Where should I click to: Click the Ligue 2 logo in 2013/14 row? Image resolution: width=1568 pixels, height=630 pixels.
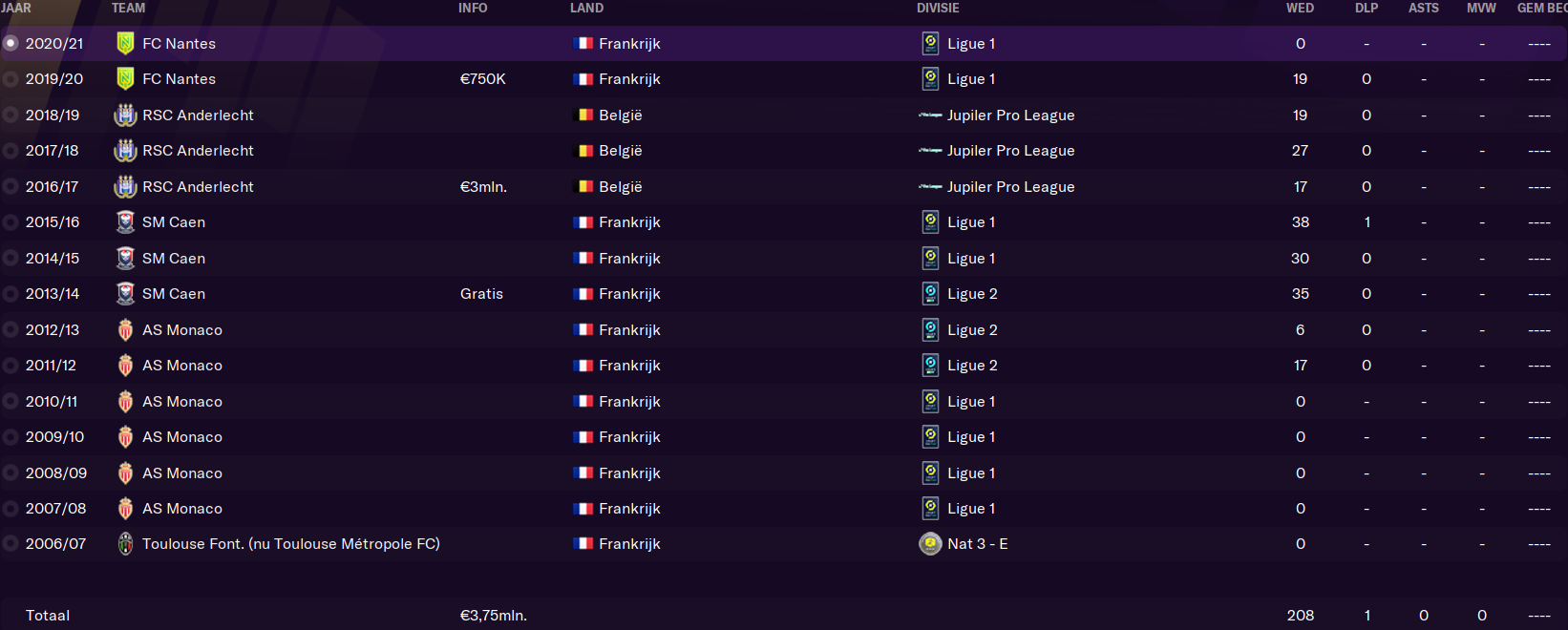pyautogui.click(x=930, y=293)
